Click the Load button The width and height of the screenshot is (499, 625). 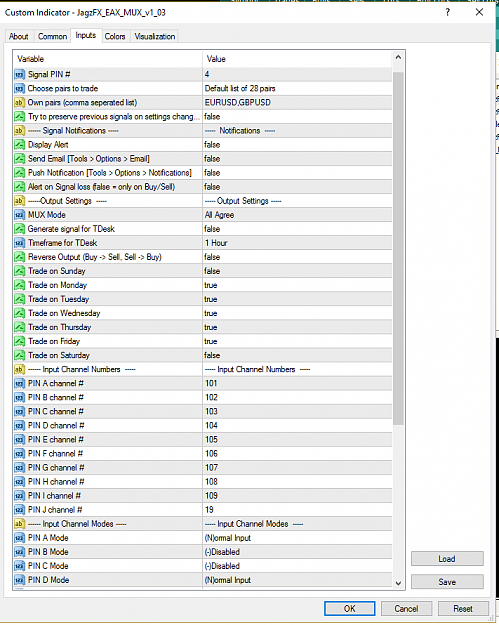[x=447, y=559]
